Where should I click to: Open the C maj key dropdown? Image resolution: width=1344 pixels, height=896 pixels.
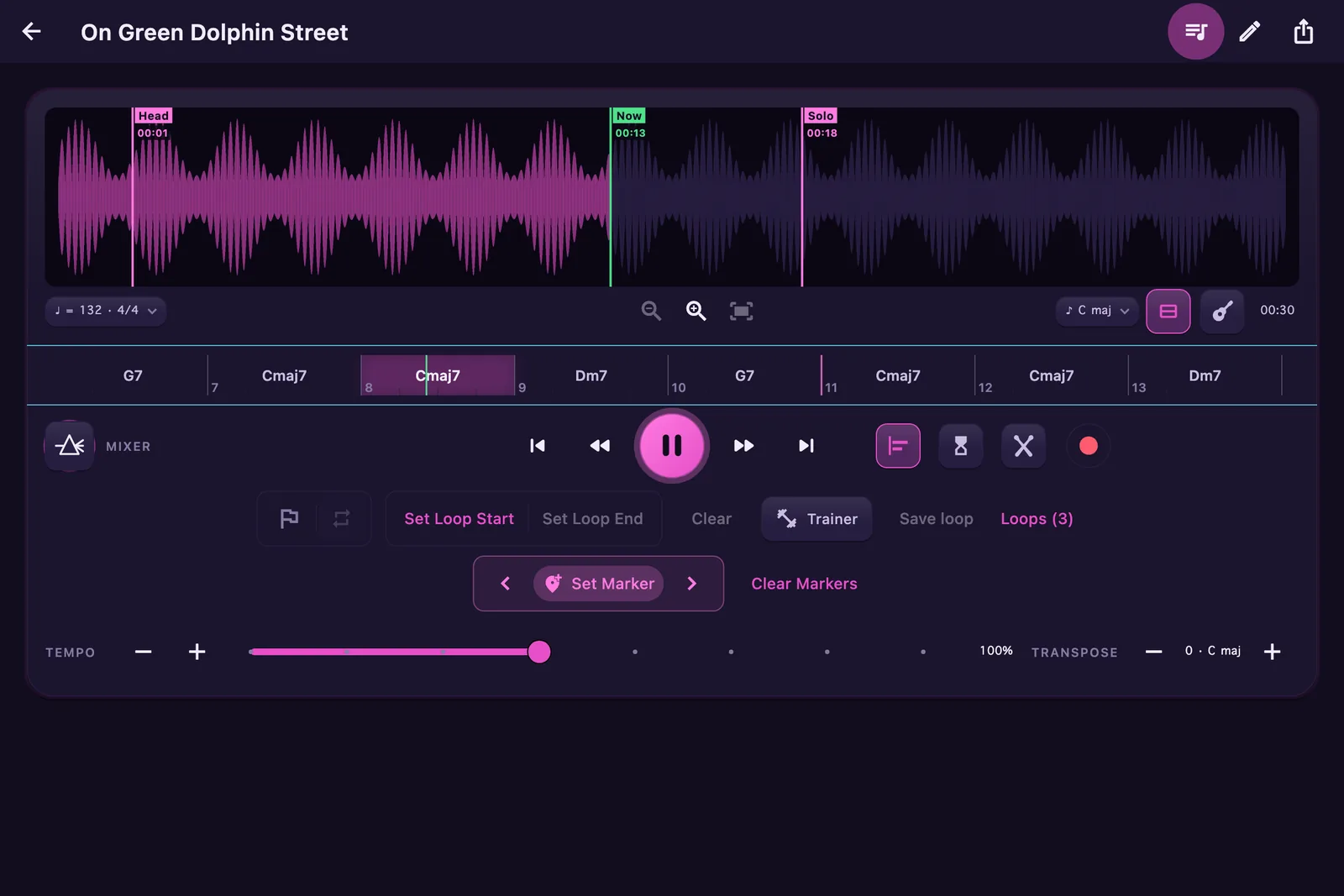point(1097,311)
